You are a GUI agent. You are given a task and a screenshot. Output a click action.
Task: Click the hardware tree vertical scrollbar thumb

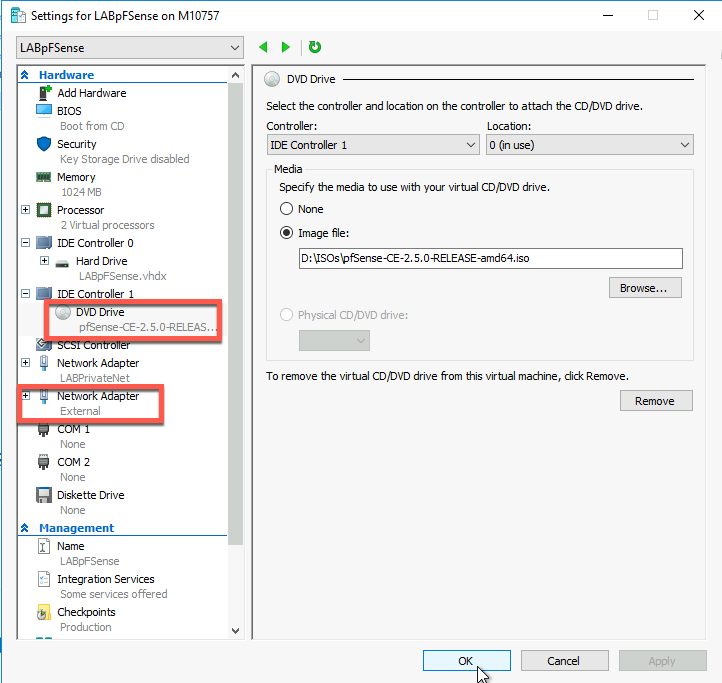(235, 314)
